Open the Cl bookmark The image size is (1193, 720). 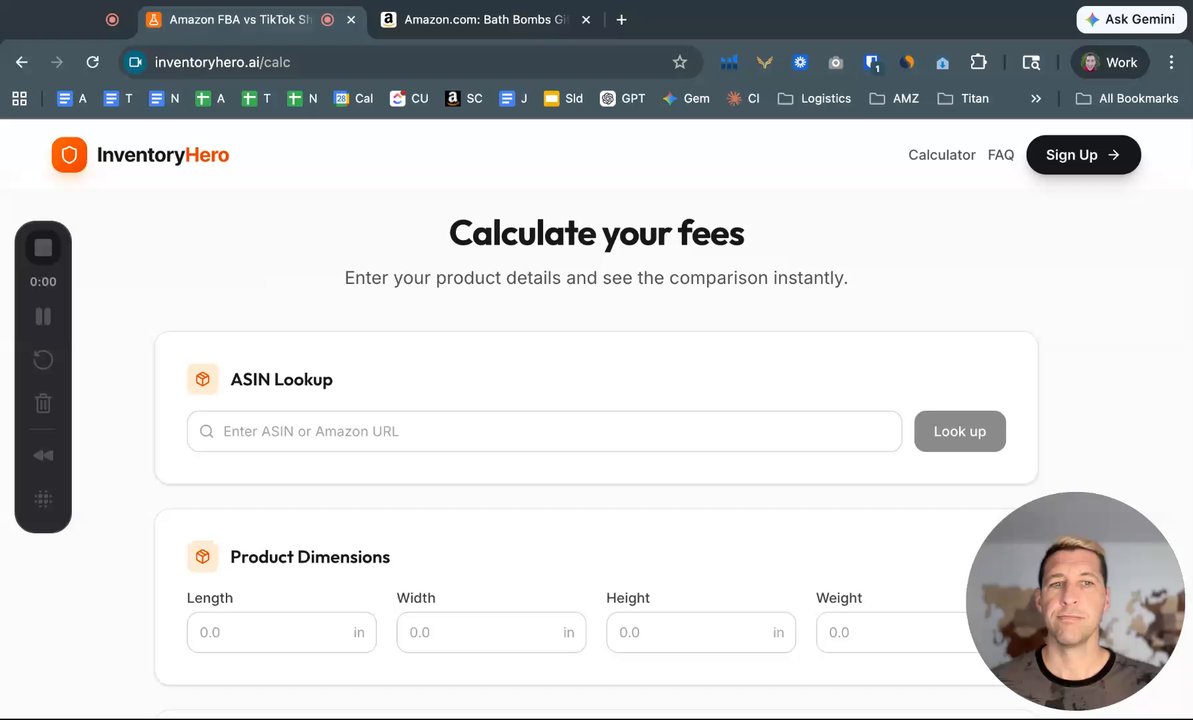[743, 98]
